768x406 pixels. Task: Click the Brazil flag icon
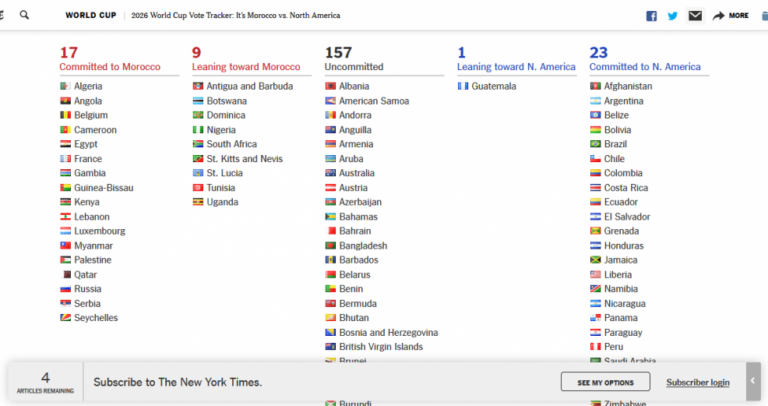click(x=595, y=144)
